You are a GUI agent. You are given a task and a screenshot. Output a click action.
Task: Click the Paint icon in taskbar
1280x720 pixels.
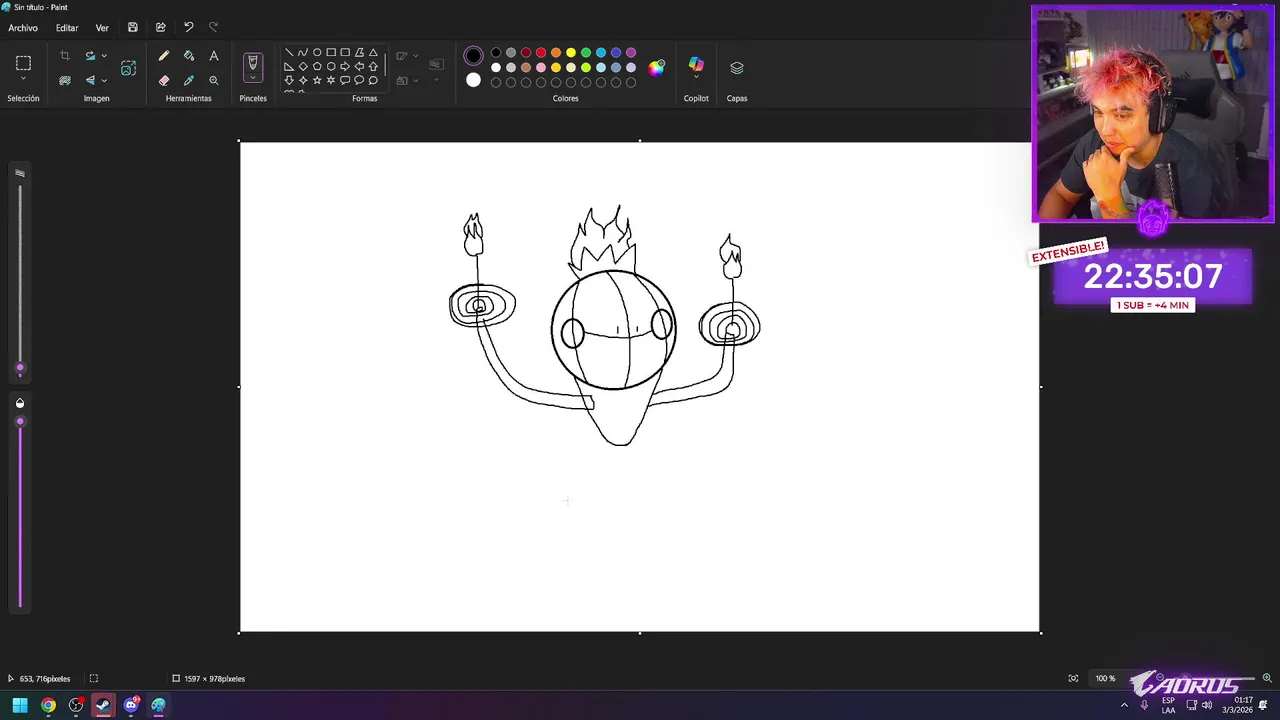pos(159,705)
